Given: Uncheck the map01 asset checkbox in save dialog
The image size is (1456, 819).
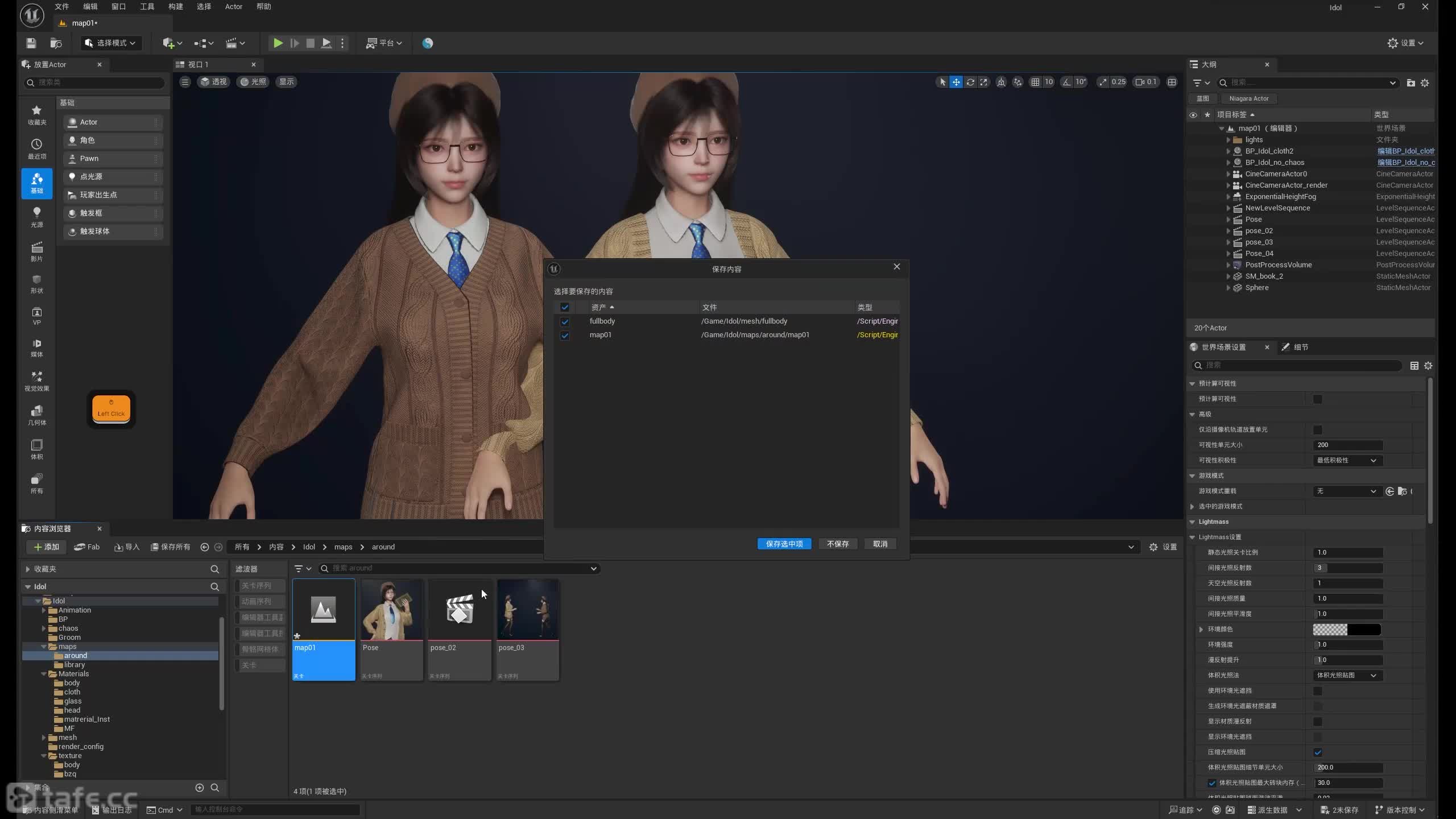Looking at the screenshot, I should [x=565, y=336].
